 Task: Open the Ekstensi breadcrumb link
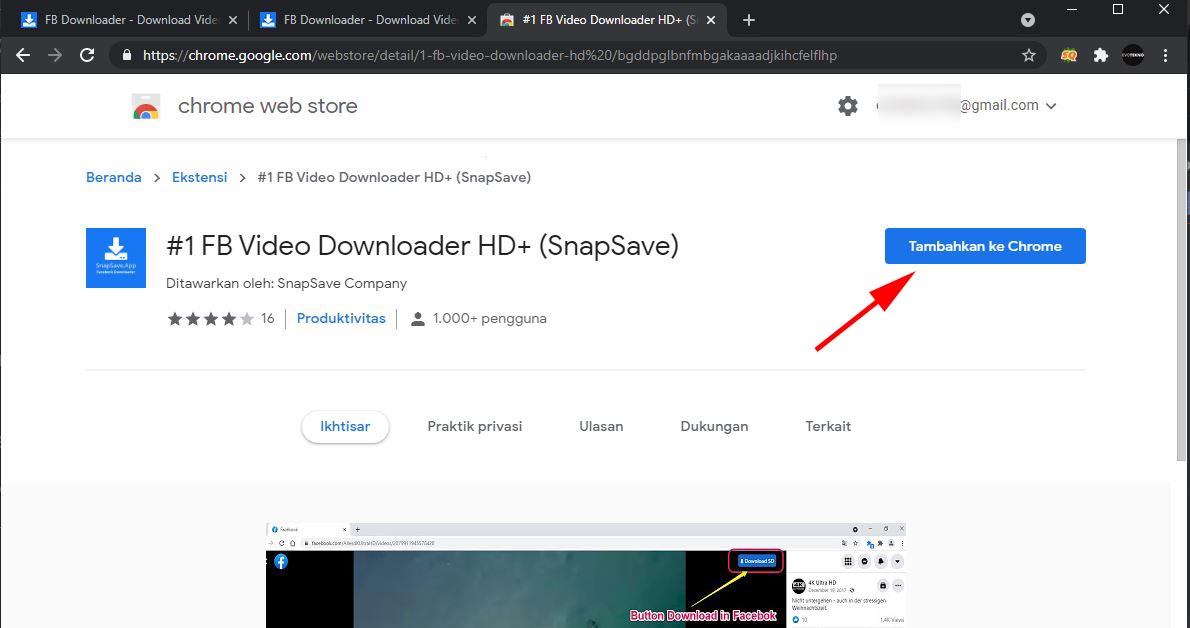(x=200, y=178)
